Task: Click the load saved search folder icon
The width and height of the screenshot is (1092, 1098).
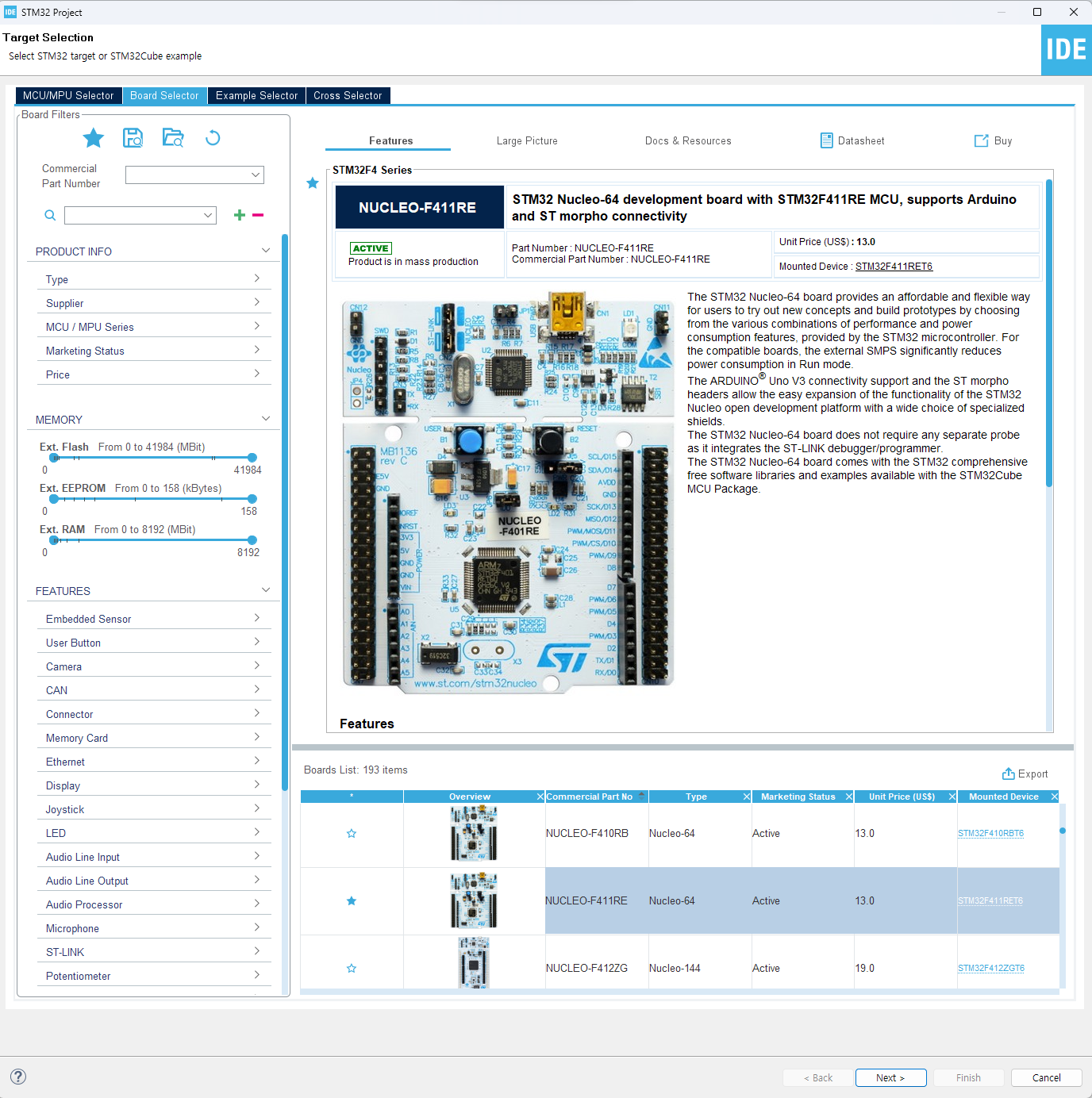Action: 173,138
